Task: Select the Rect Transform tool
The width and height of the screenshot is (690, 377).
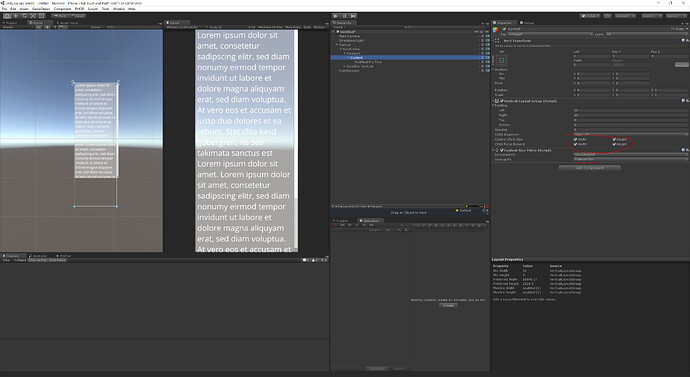Action: point(41,16)
